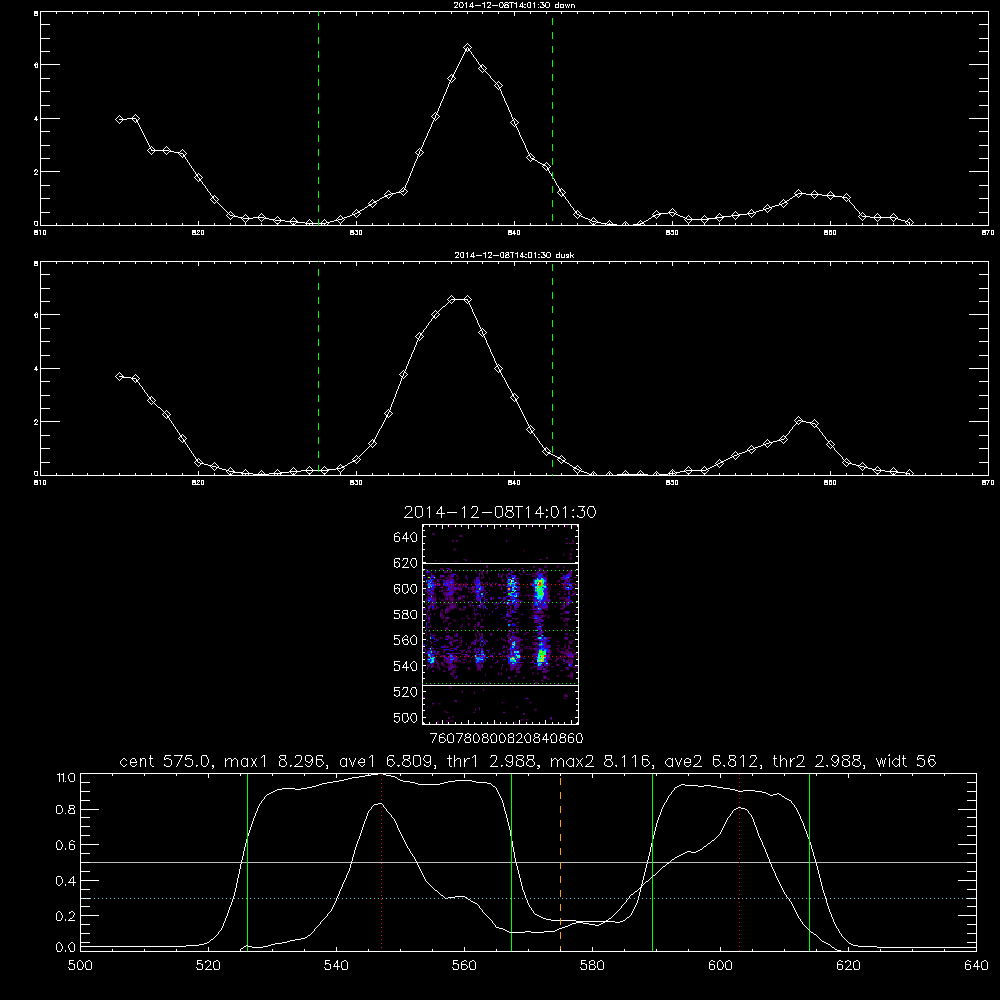1000x1000 pixels.
Task: Click the left green dashed line in dawn plot
Action: (318, 121)
